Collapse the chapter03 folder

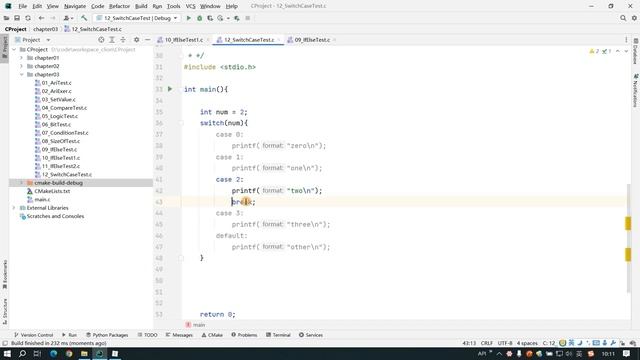point(22,74)
